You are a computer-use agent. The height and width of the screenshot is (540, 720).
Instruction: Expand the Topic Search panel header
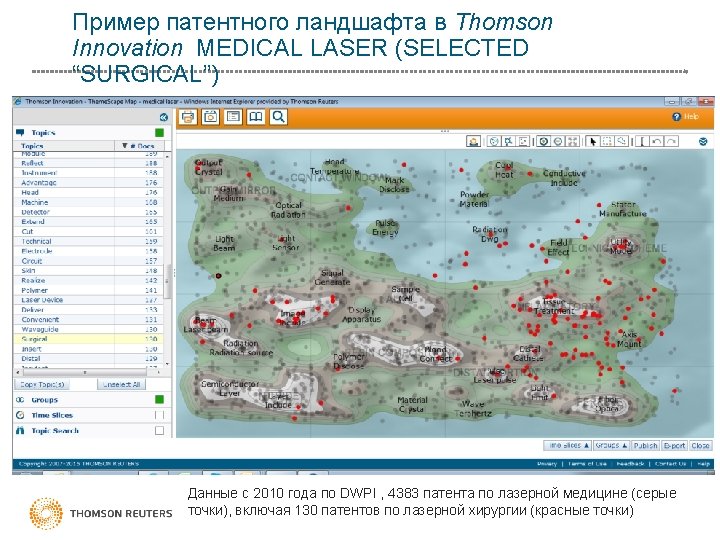pos(92,431)
